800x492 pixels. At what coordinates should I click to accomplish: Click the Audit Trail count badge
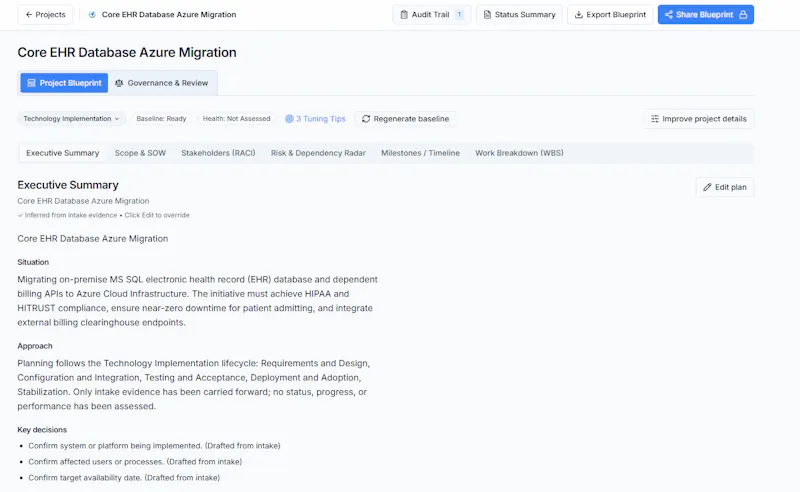tap(459, 15)
